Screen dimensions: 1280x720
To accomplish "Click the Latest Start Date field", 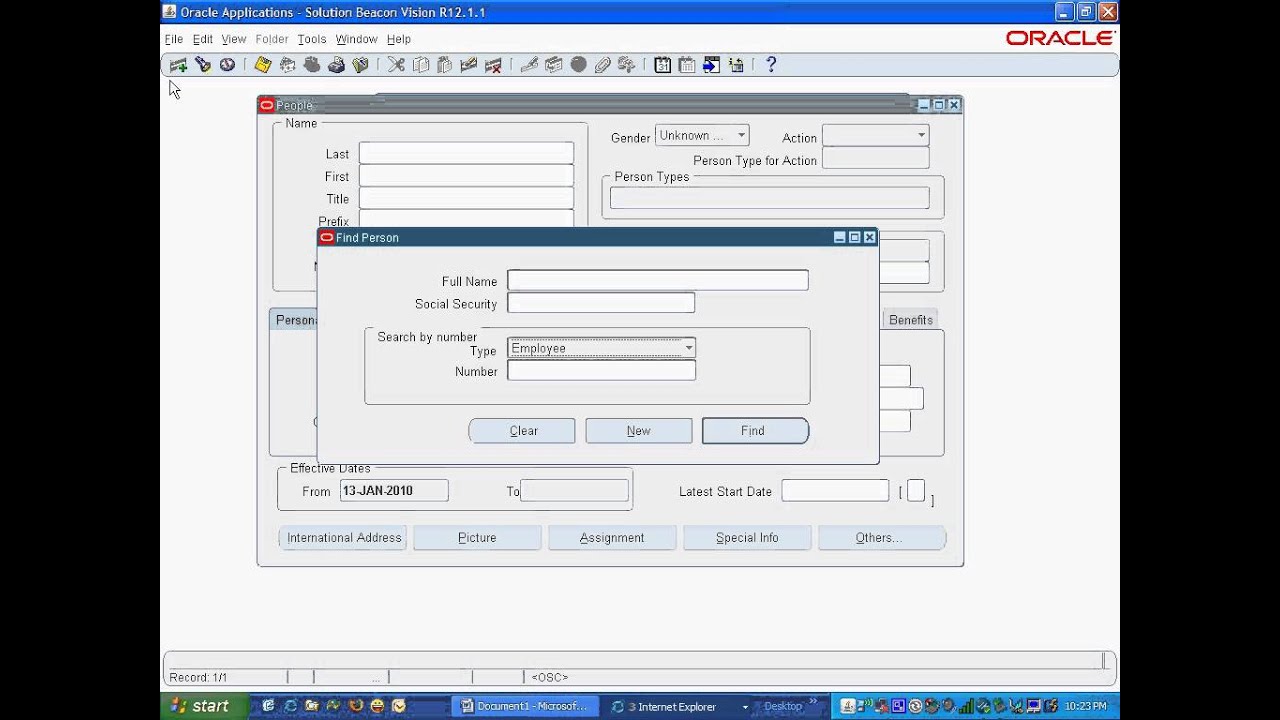I will [x=835, y=491].
